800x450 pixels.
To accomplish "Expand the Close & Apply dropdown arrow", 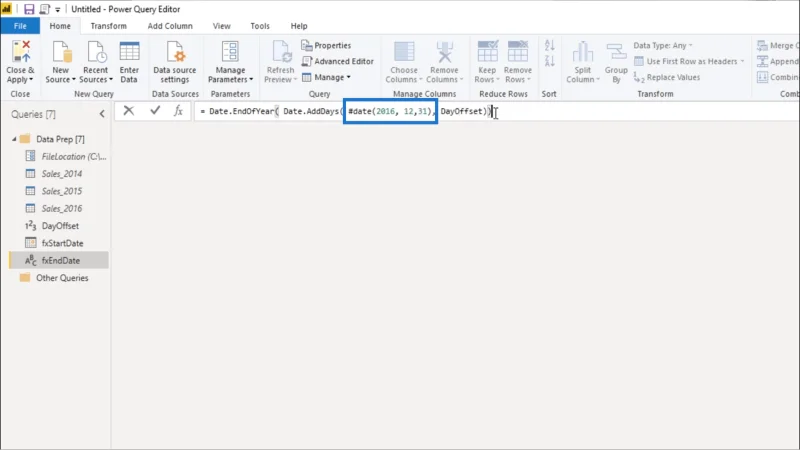I will pos(31,80).
